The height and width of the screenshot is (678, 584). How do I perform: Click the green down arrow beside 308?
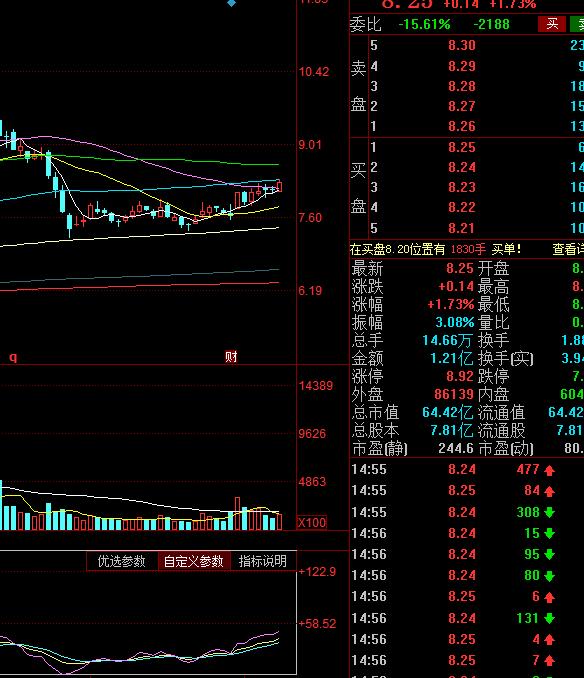pyautogui.click(x=549, y=513)
